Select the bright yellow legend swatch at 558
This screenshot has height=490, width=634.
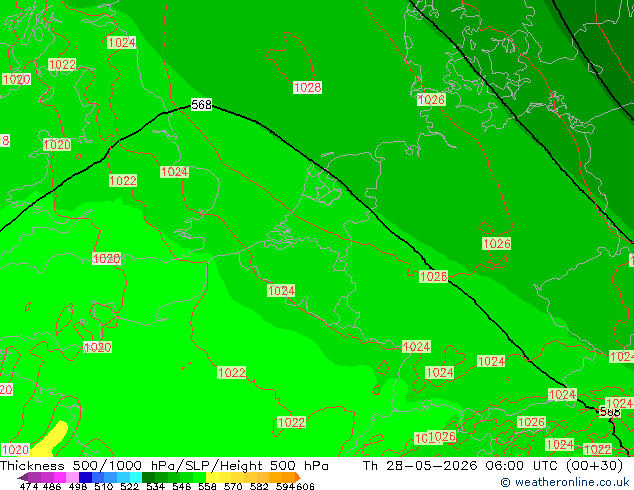(212, 477)
